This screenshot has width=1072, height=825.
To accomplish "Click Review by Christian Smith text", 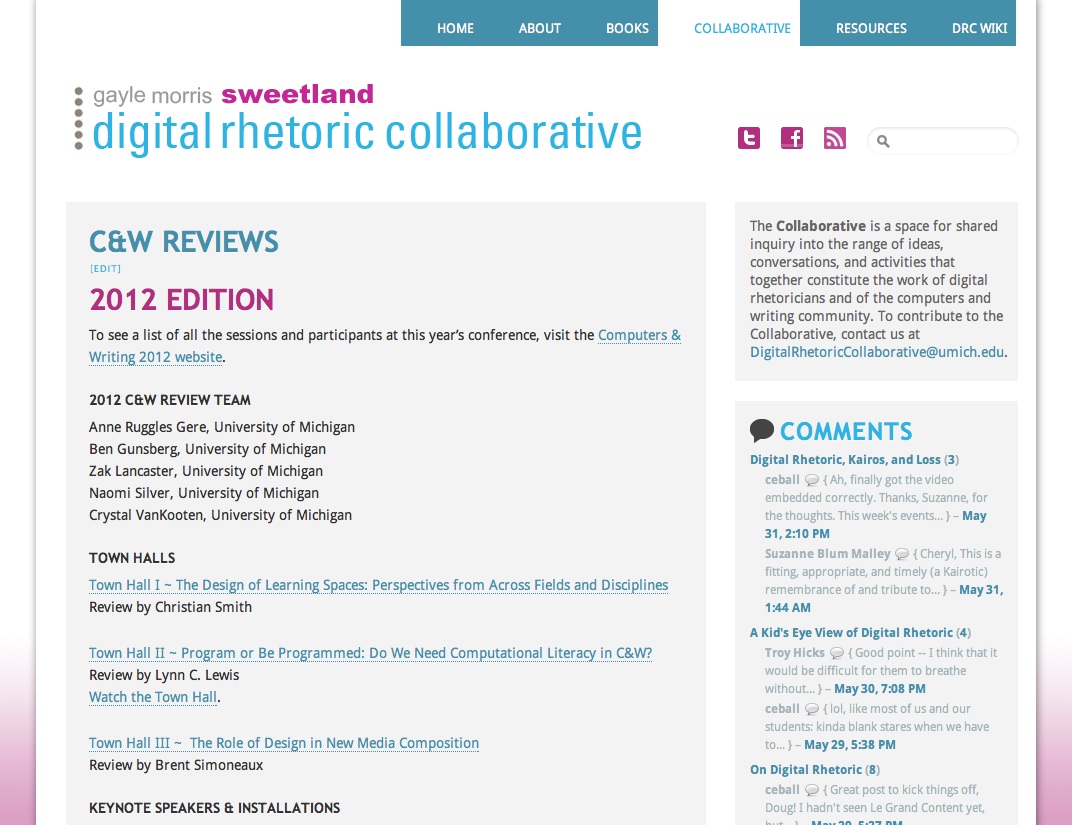I will 170,607.
